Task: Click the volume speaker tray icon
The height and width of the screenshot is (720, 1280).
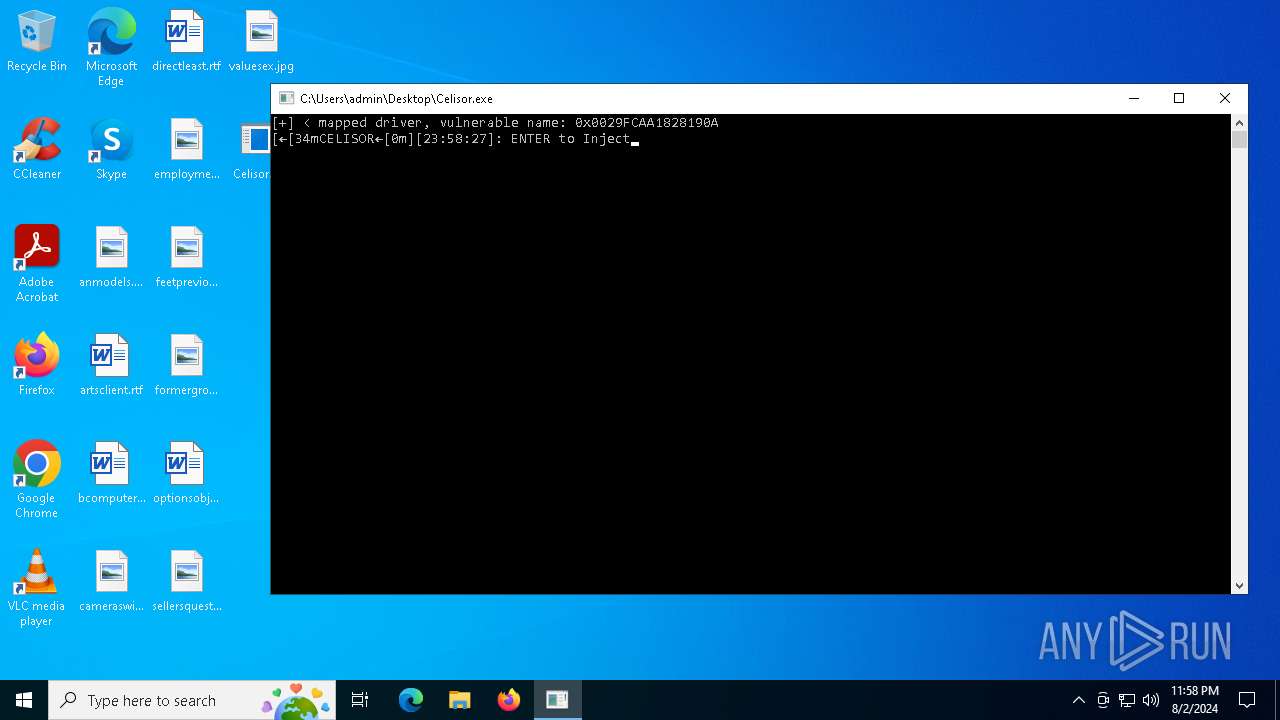Action: pos(1151,700)
